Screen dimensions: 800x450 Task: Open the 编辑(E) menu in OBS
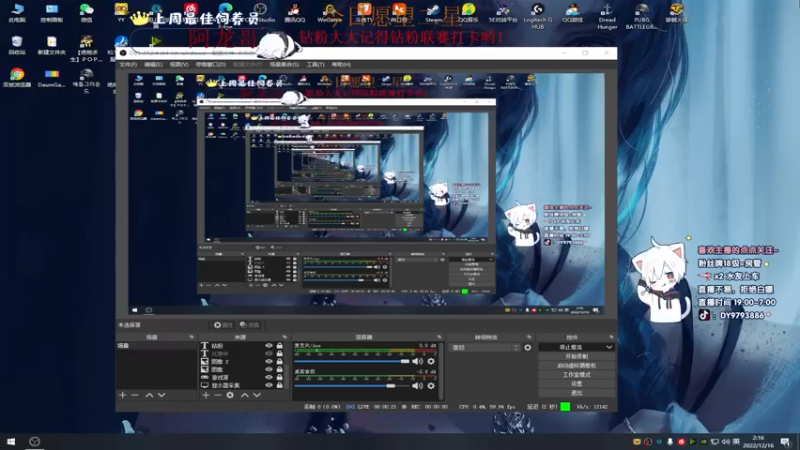(153, 65)
